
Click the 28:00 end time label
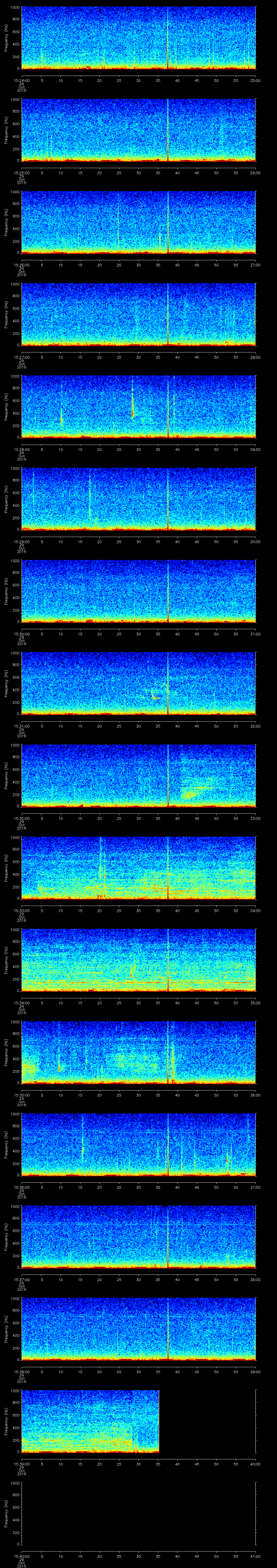[255, 357]
